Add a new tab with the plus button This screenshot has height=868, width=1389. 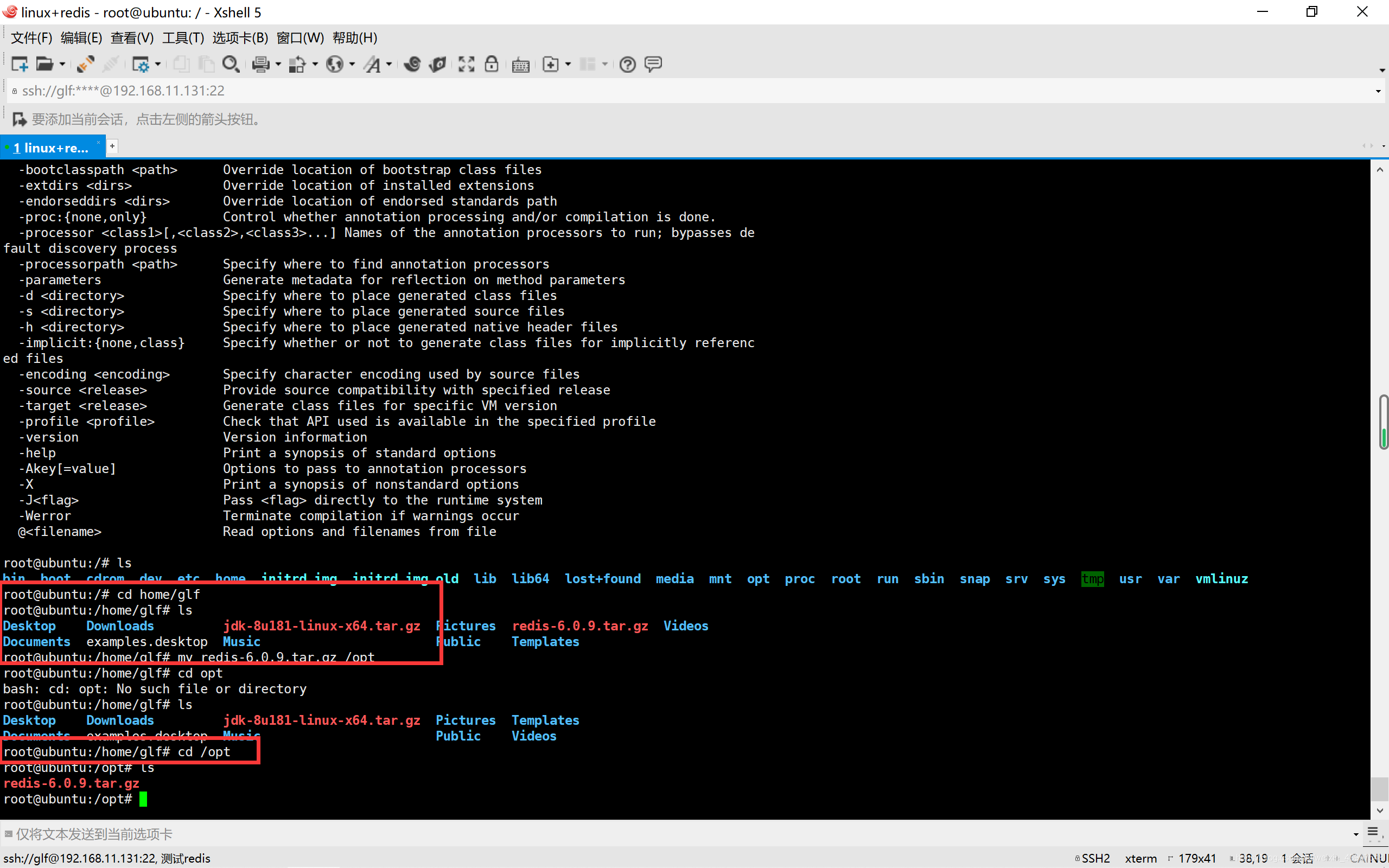click(x=112, y=146)
